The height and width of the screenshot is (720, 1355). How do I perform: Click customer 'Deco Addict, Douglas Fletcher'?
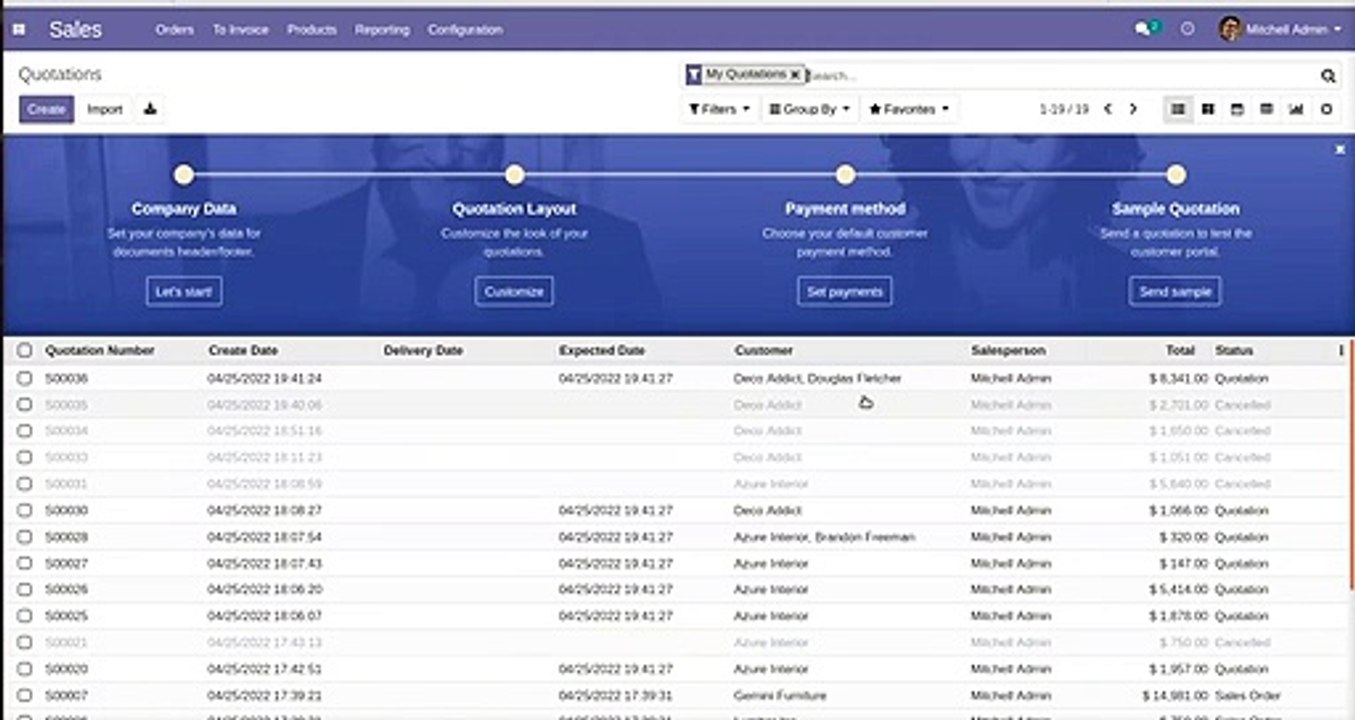[817, 378]
